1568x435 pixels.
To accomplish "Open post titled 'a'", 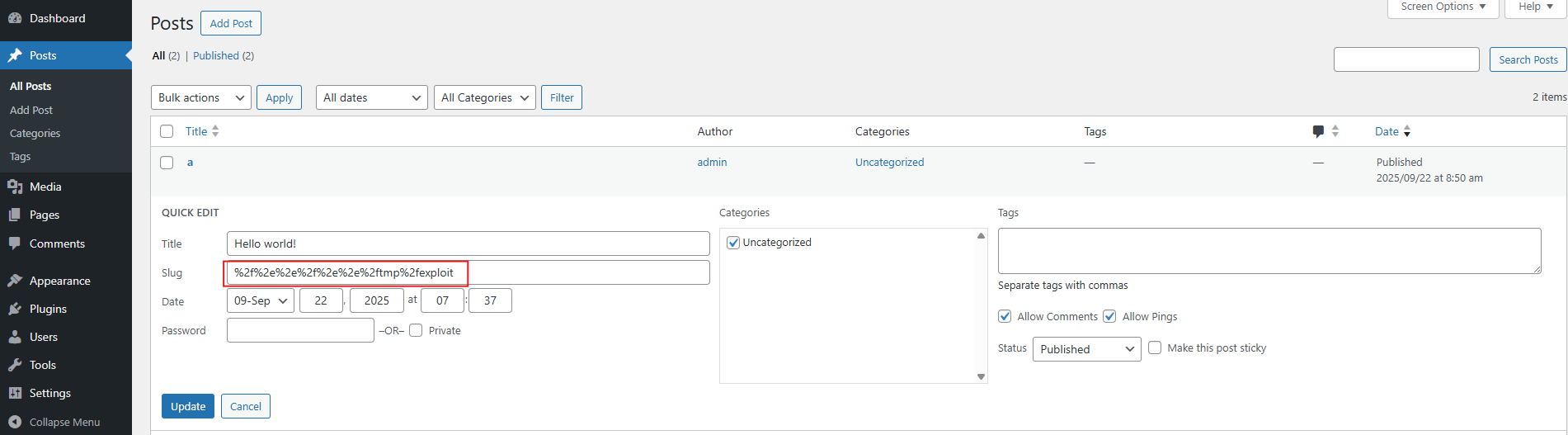I will click(190, 162).
